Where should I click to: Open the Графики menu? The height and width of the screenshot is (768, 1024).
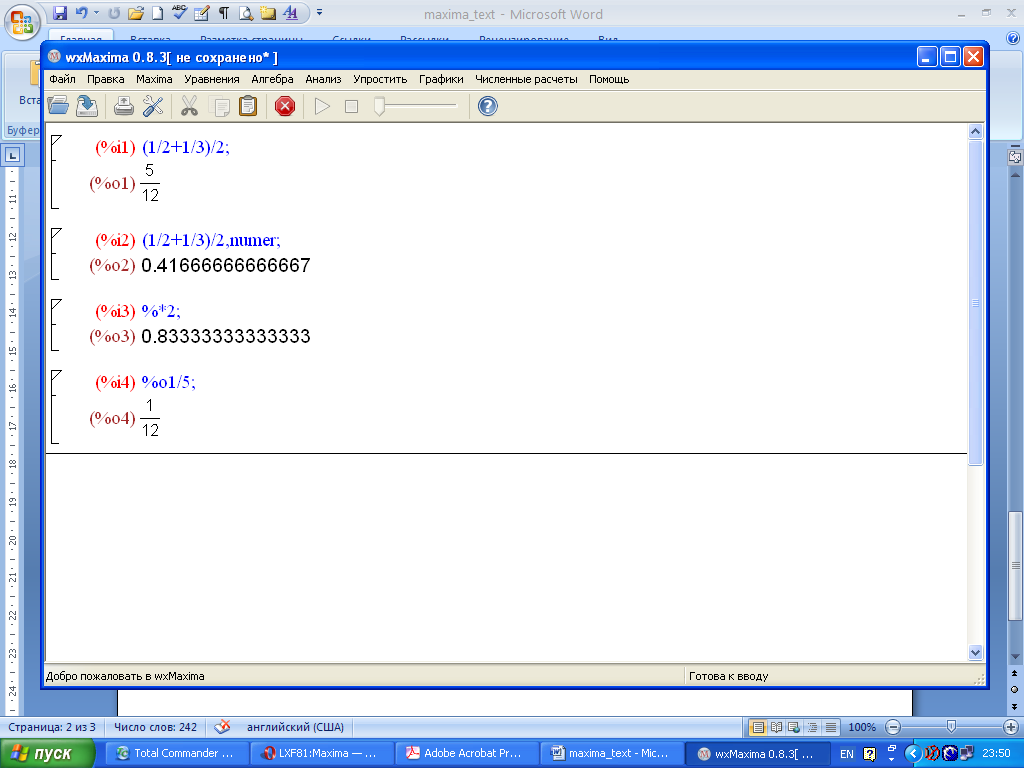[x=441, y=79]
